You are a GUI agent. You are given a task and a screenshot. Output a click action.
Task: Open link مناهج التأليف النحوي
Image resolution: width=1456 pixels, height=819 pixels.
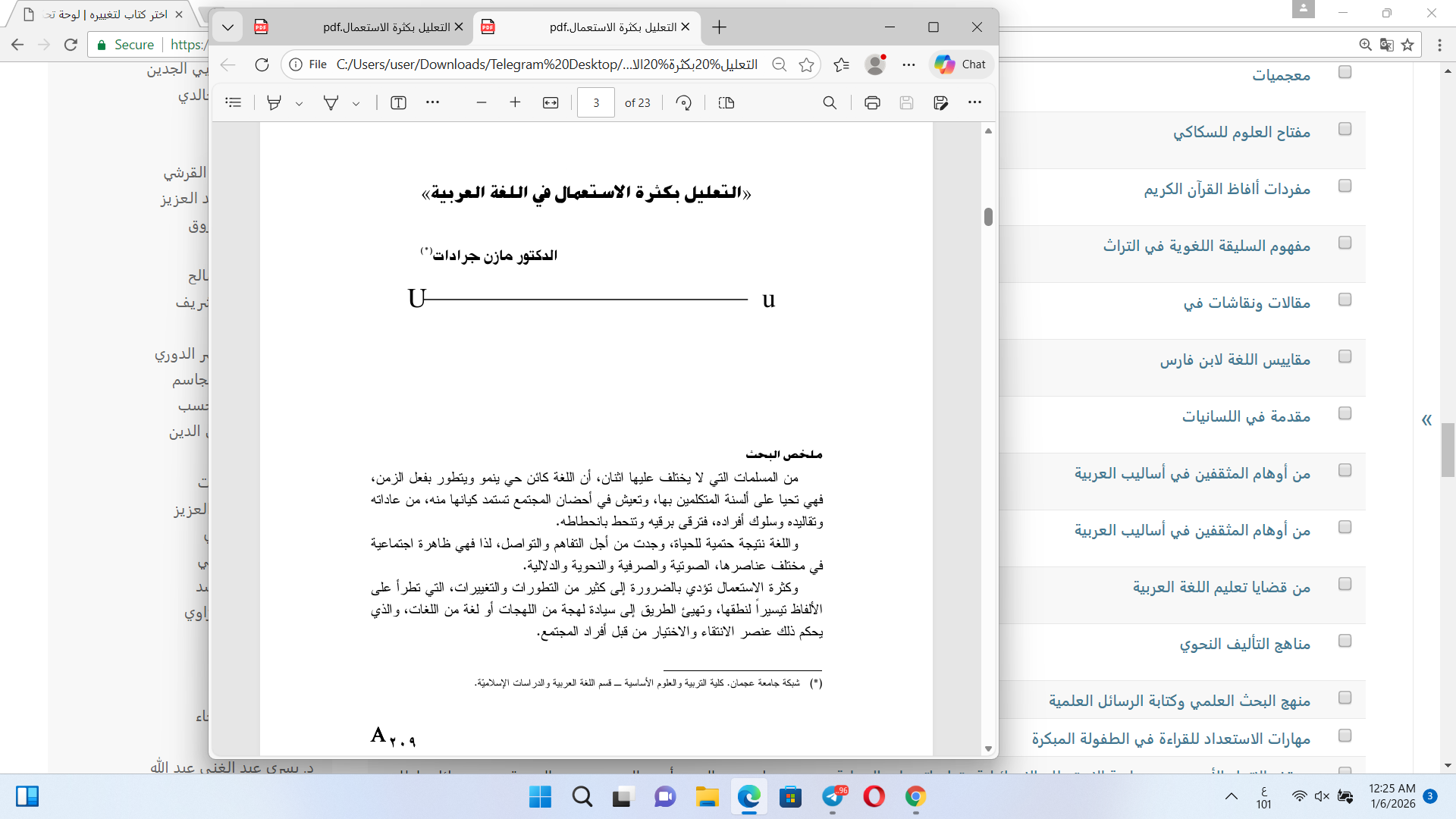(x=1244, y=644)
